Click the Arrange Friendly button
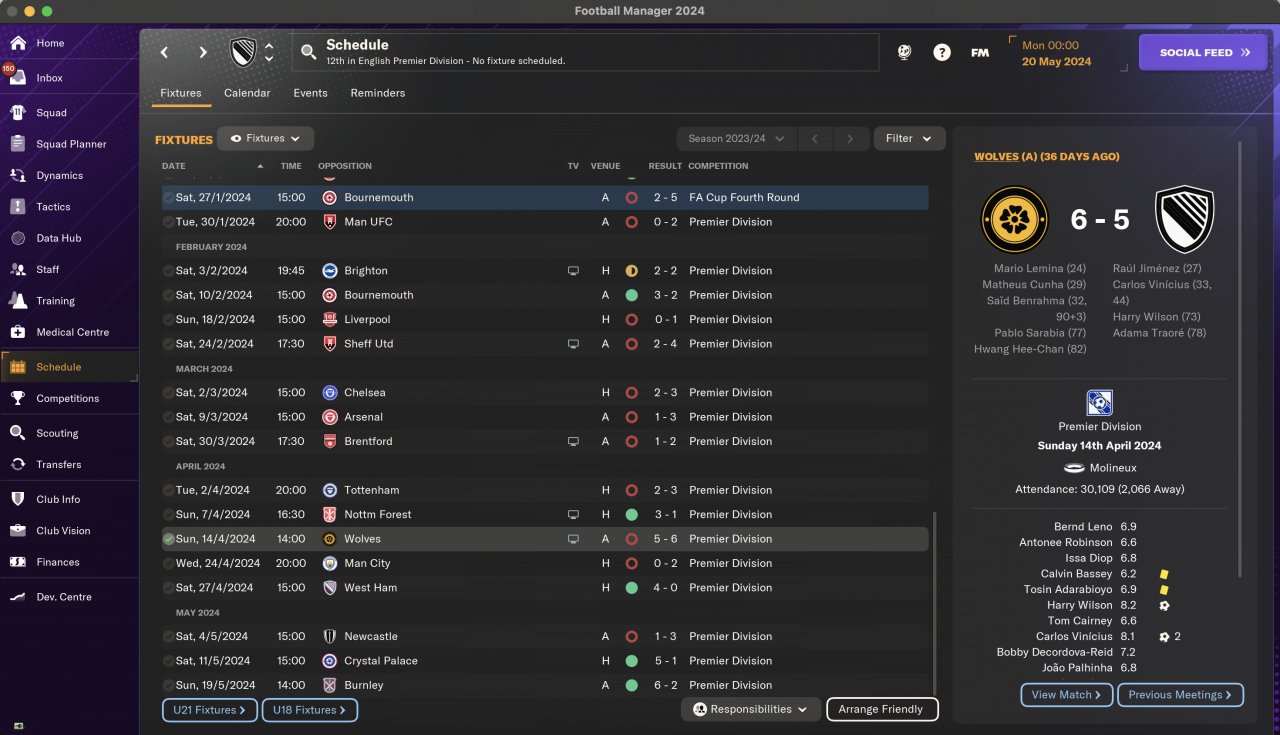This screenshot has height=735, width=1280. [882, 709]
